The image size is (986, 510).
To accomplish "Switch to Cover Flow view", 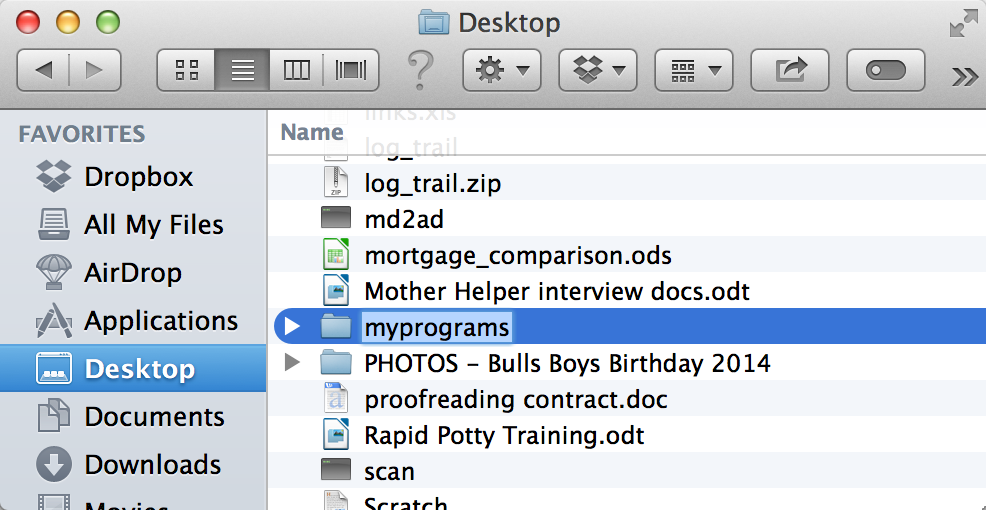I will pyautogui.click(x=351, y=70).
